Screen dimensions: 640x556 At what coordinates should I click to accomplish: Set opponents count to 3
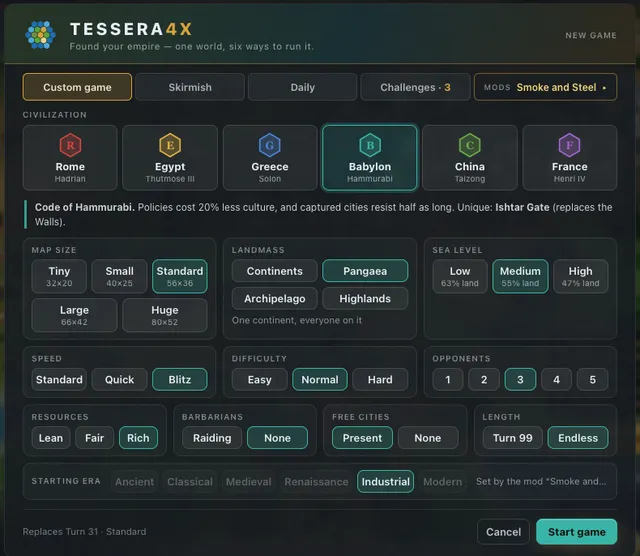pyautogui.click(x=520, y=379)
